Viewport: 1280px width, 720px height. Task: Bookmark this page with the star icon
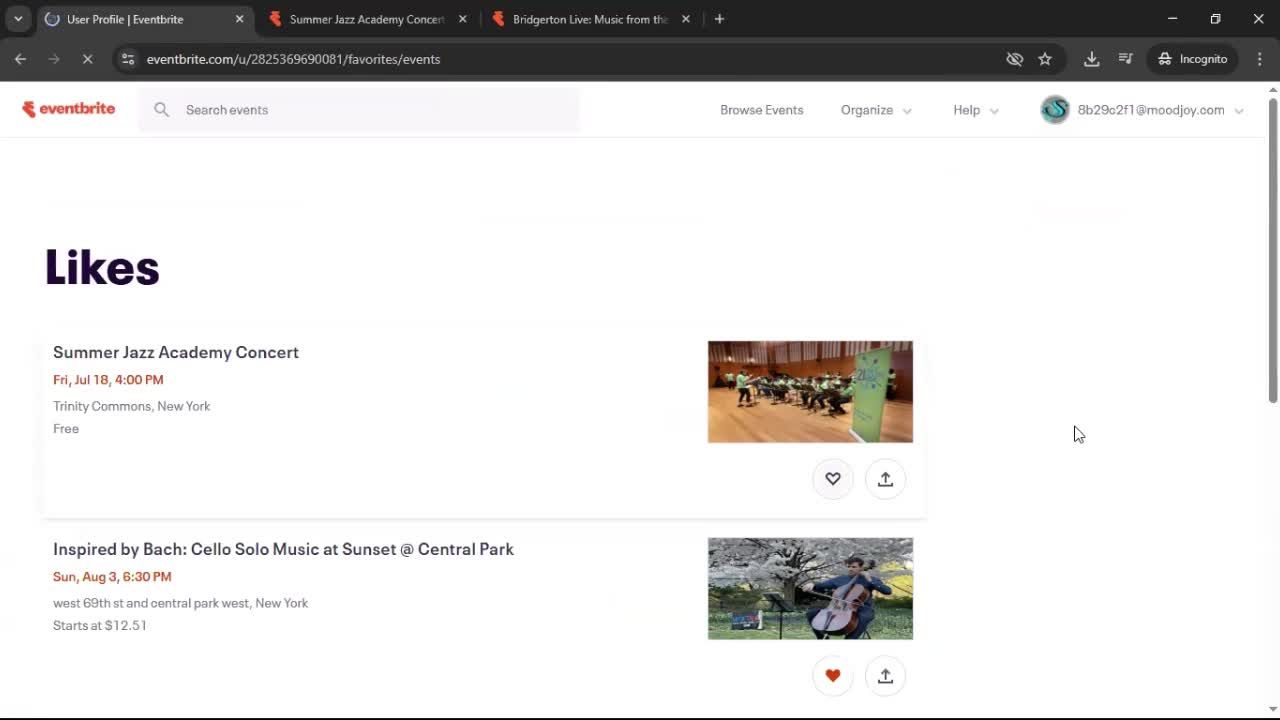coord(1045,59)
